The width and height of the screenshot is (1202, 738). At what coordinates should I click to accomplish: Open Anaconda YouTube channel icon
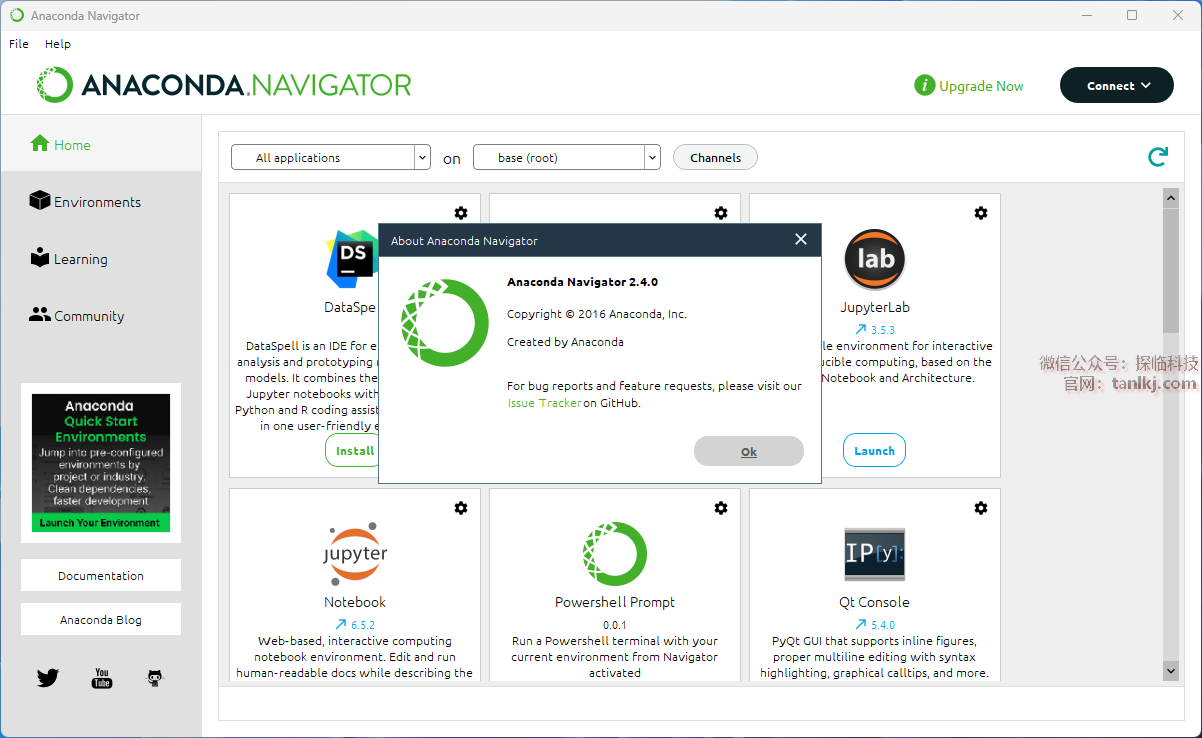(102, 678)
